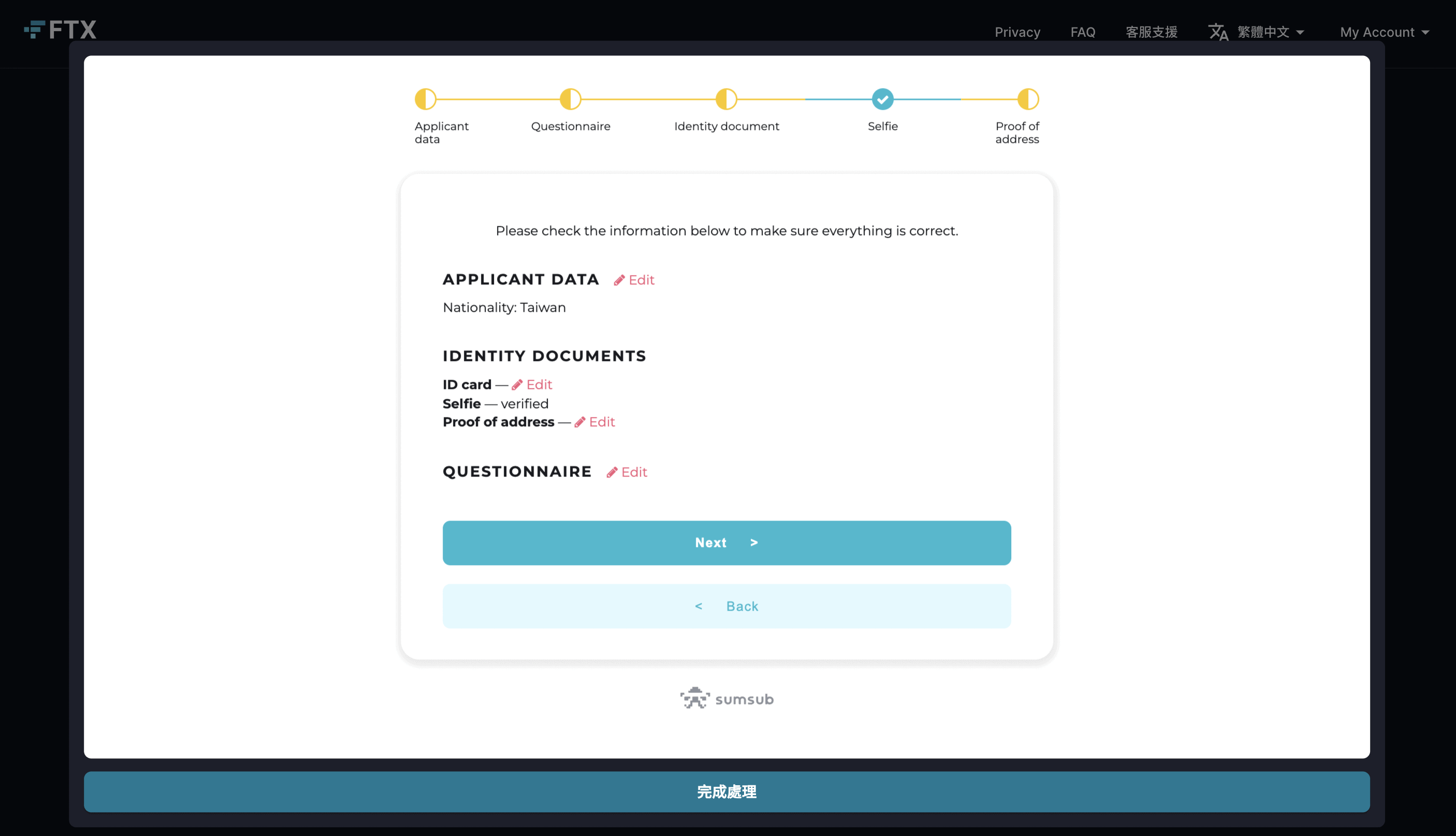Click the 'Proof of address' step label
Viewport: 1456px width, 836px height.
[x=1017, y=133]
